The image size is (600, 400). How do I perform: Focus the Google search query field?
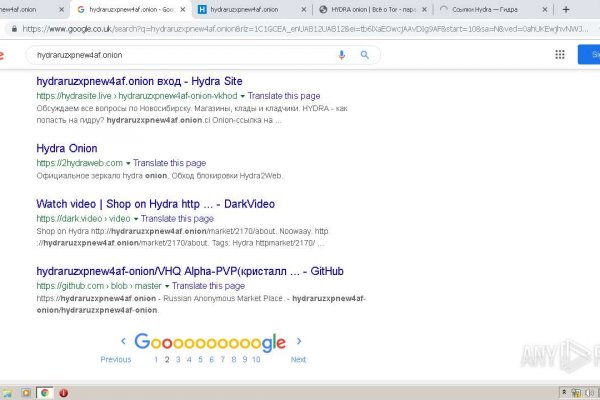pos(180,55)
